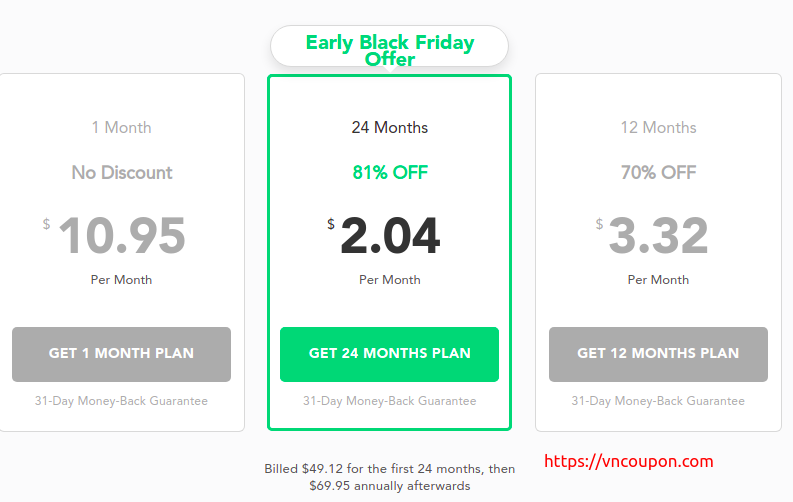This screenshot has width=793, height=502.
Task: Click the No Discount label
Action: tap(122, 172)
